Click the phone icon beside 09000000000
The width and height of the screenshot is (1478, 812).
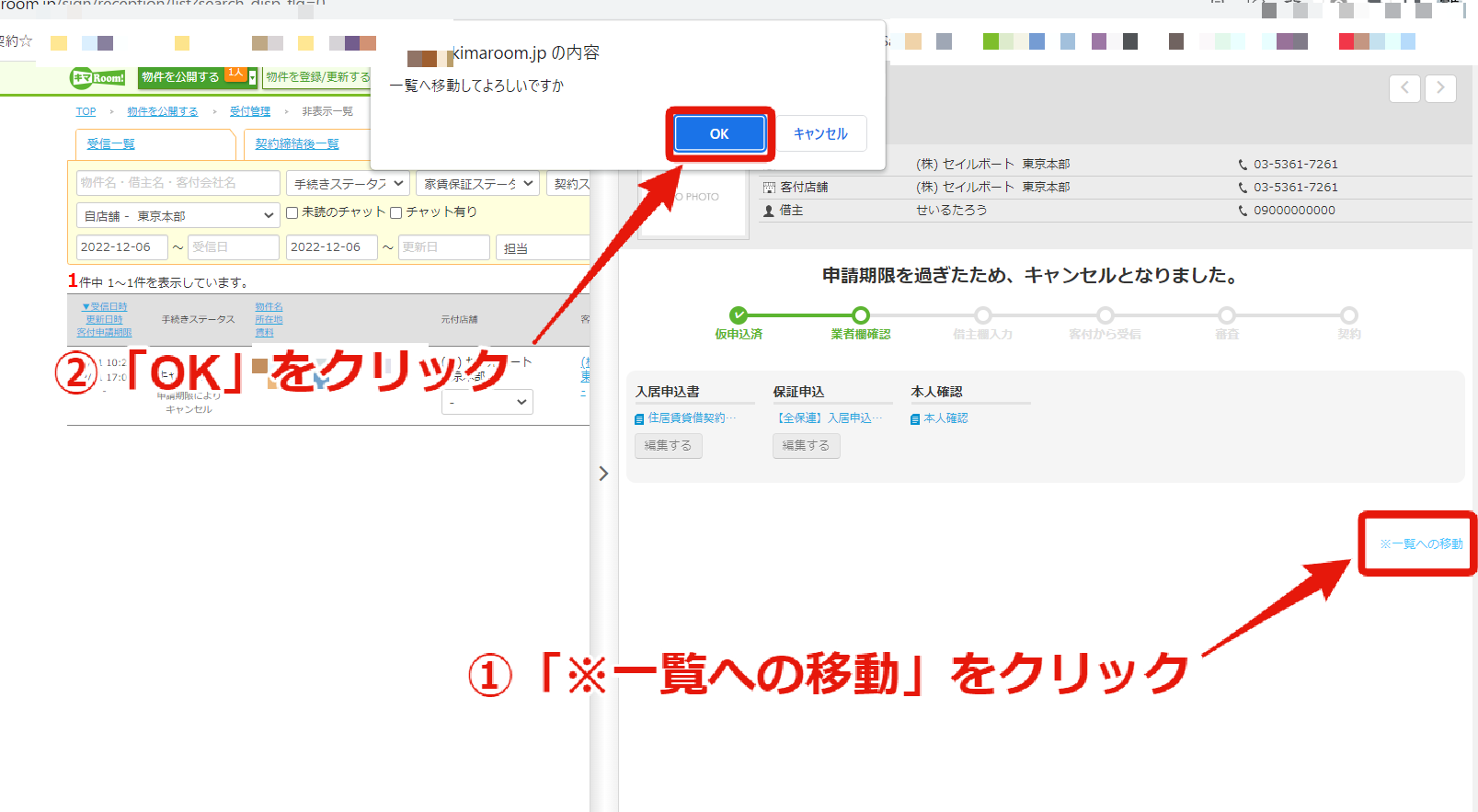[1243, 211]
